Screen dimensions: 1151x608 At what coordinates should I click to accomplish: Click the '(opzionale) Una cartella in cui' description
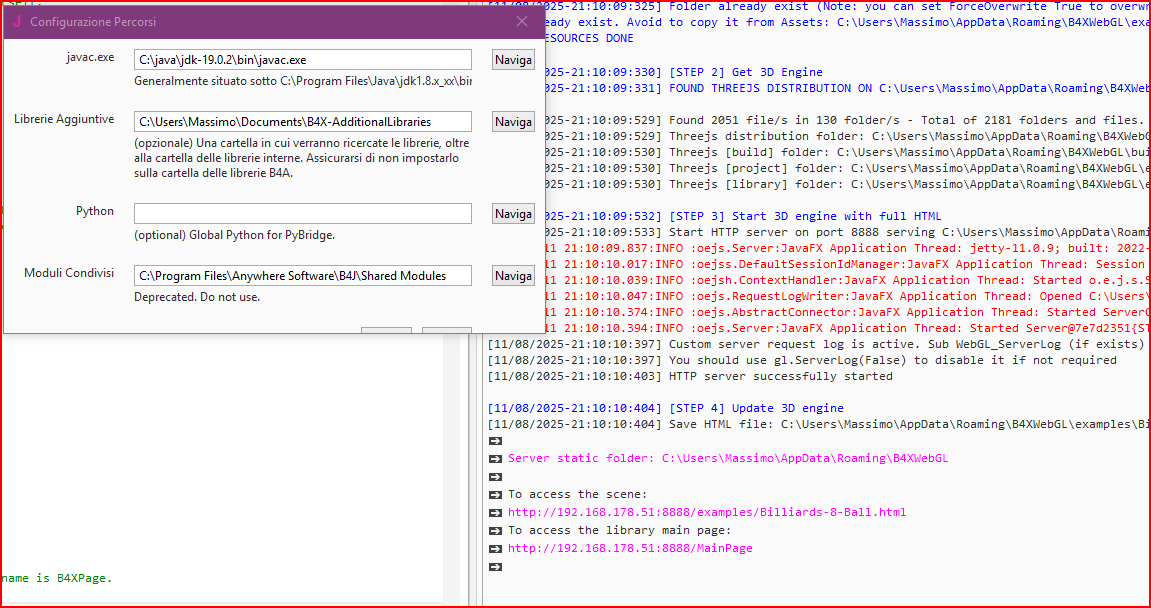(302, 158)
